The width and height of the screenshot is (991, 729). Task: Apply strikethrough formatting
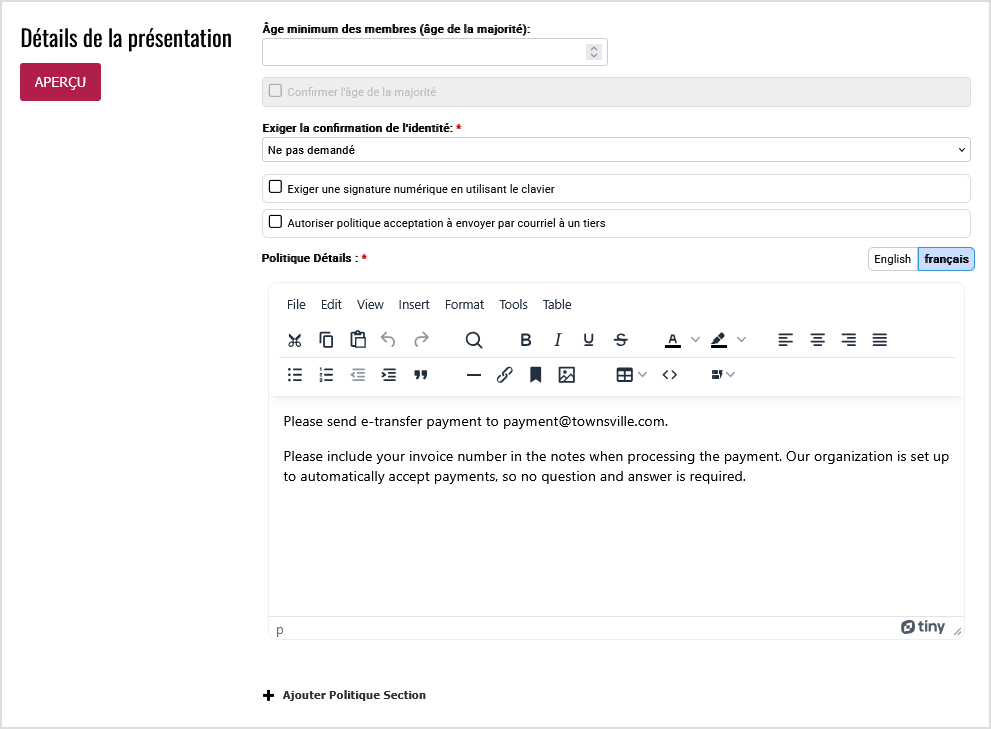620,340
